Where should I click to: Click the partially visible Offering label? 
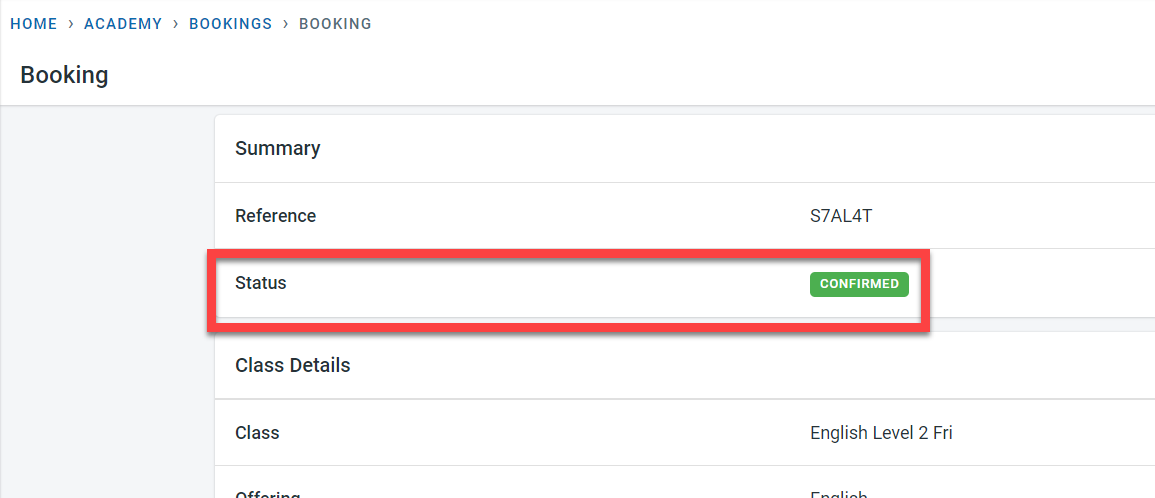267,493
